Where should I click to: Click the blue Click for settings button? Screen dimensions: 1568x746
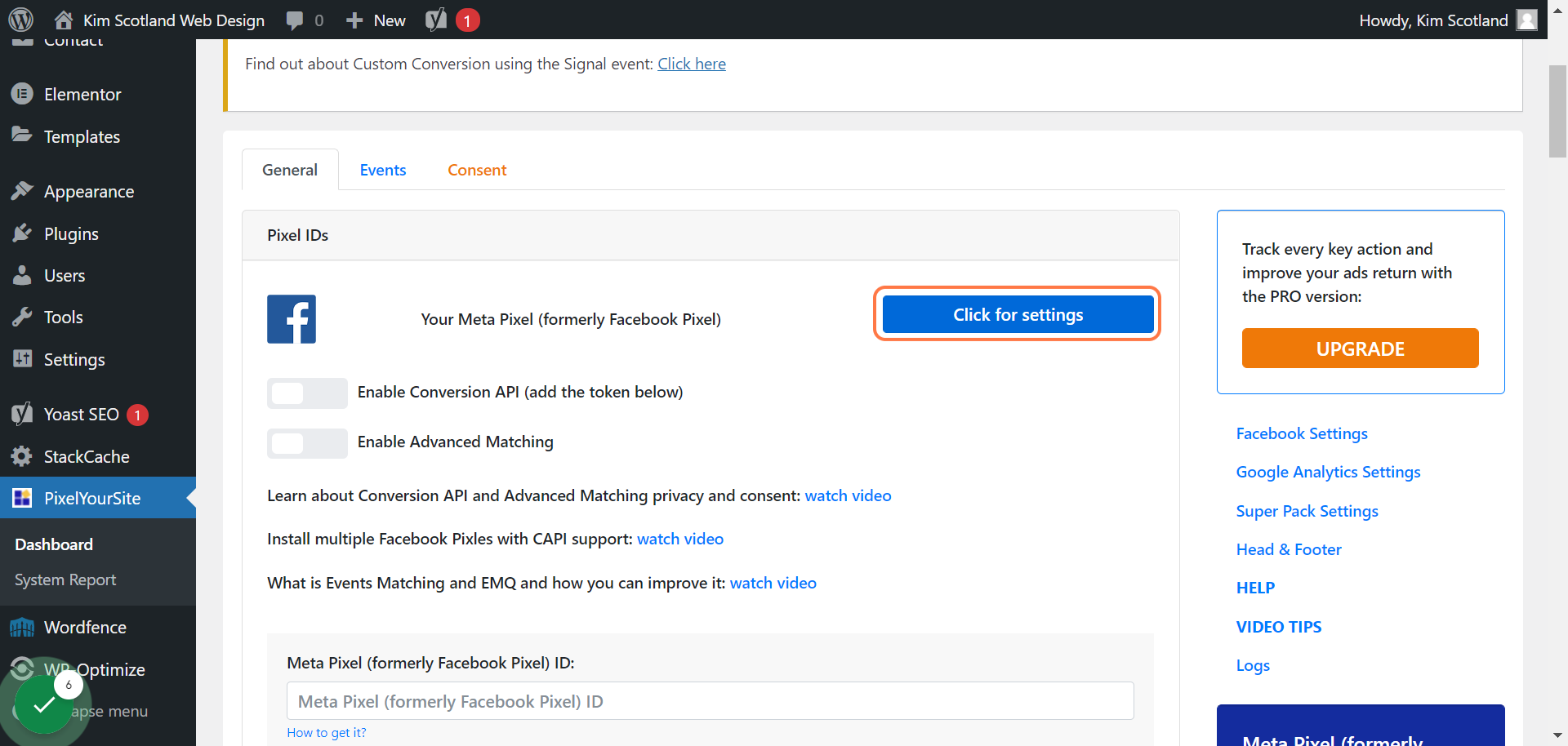tap(1018, 314)
